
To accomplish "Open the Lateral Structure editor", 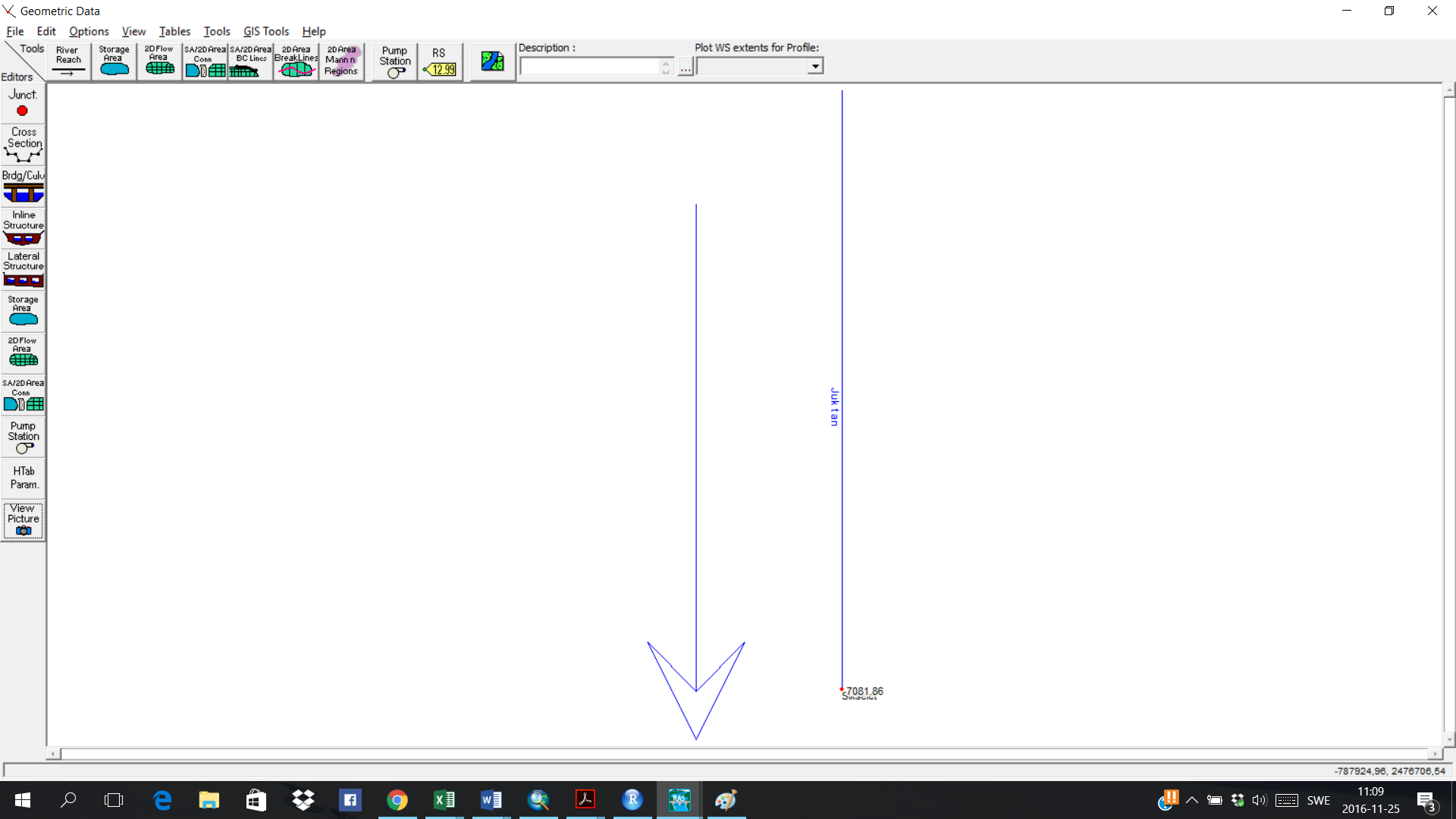I will [23, 270].
